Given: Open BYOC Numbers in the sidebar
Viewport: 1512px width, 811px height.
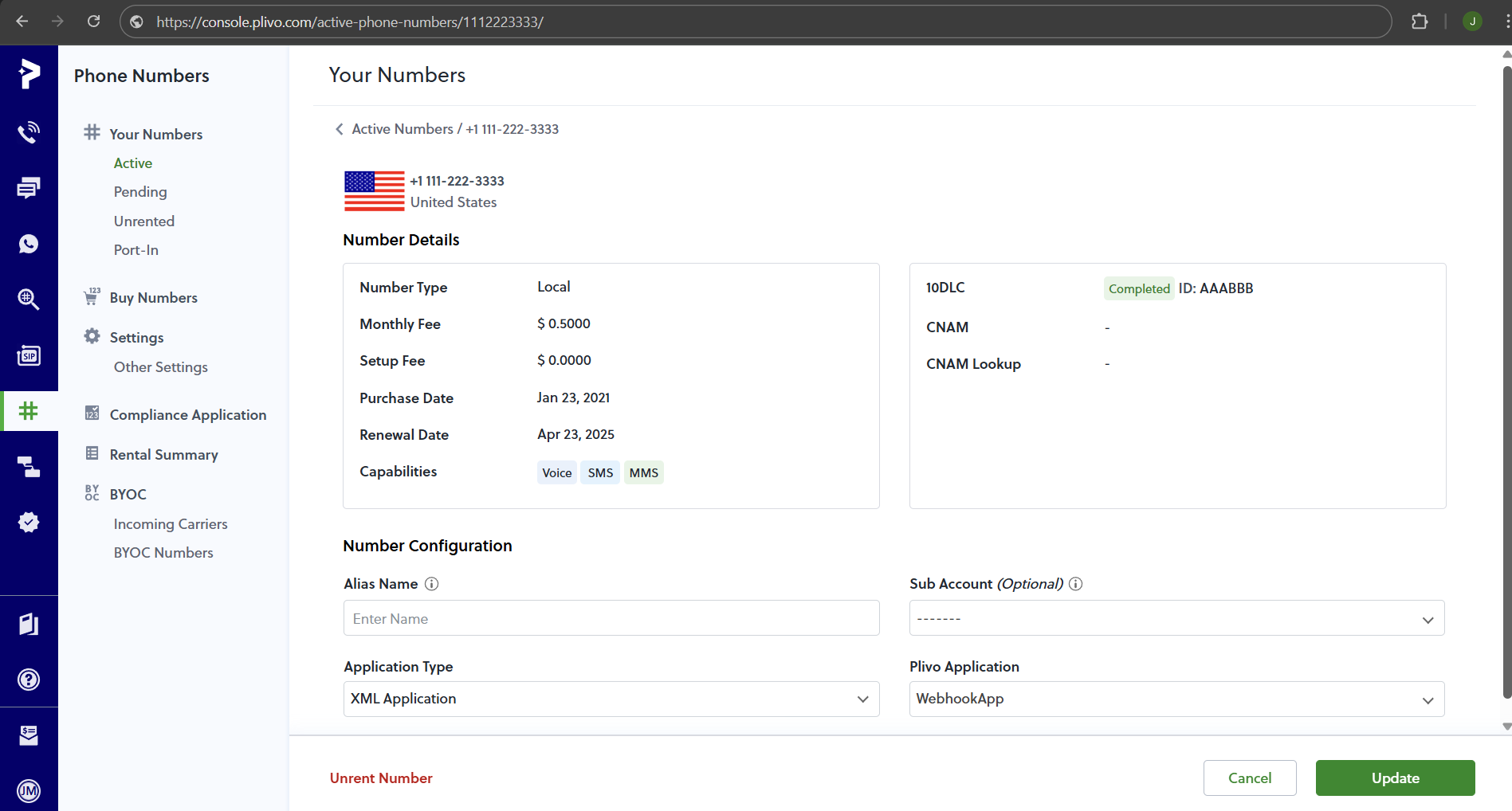Looking at the screenshot, I should click(163, 553).
